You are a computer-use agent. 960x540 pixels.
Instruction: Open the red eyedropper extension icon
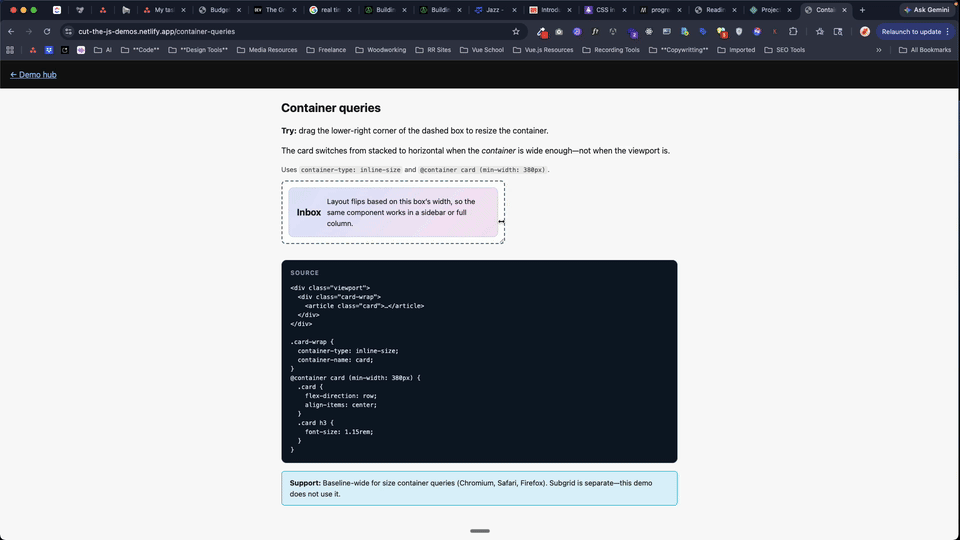pyautogui.click(x=541, y=31)
